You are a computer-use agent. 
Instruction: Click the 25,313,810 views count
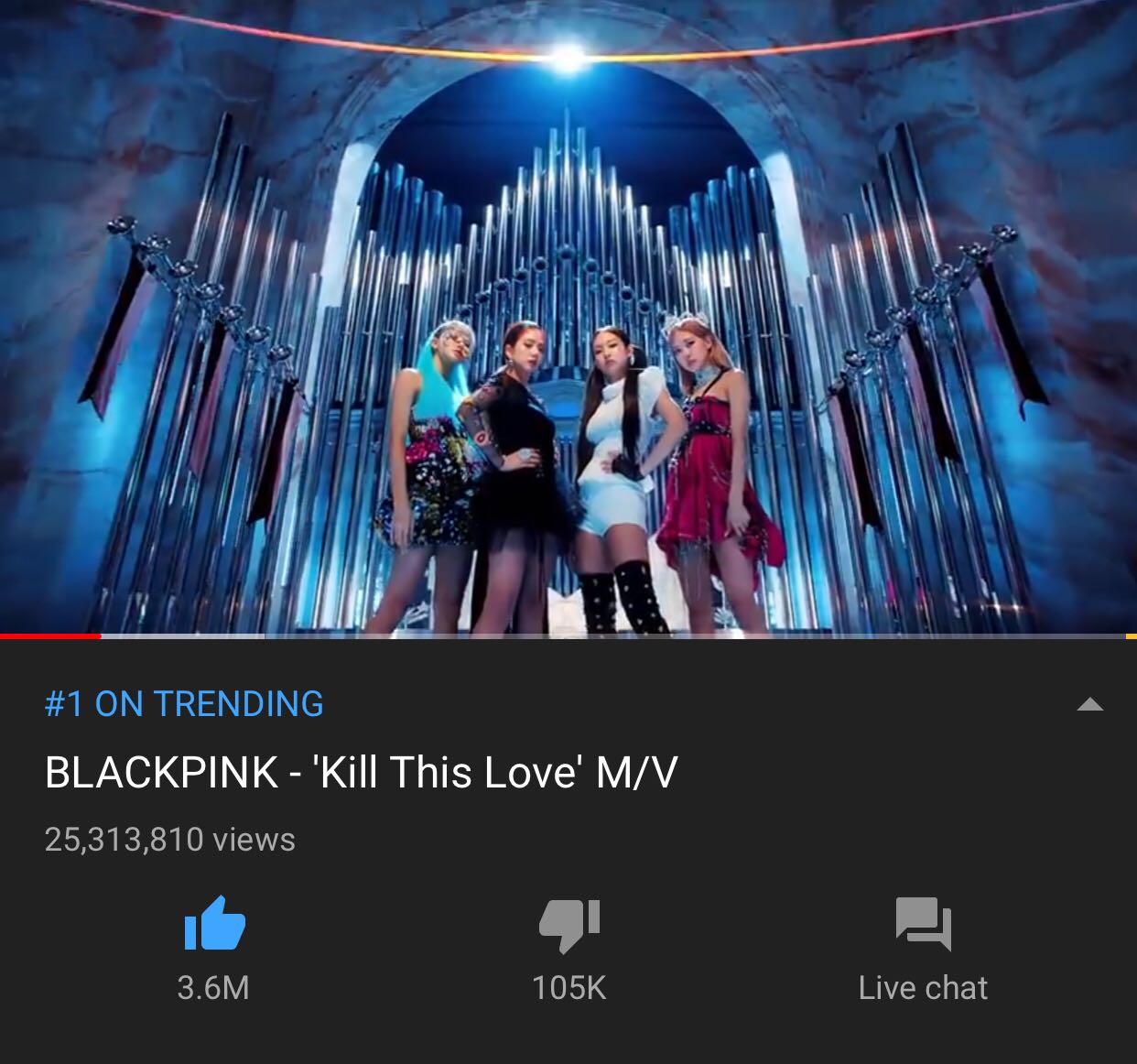tap(169, 840)
